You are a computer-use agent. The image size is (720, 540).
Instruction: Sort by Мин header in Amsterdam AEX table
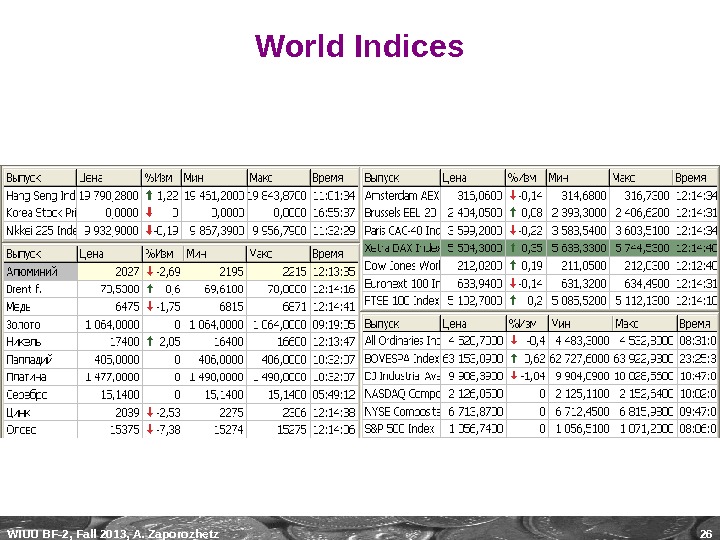[x=577, y=177]
